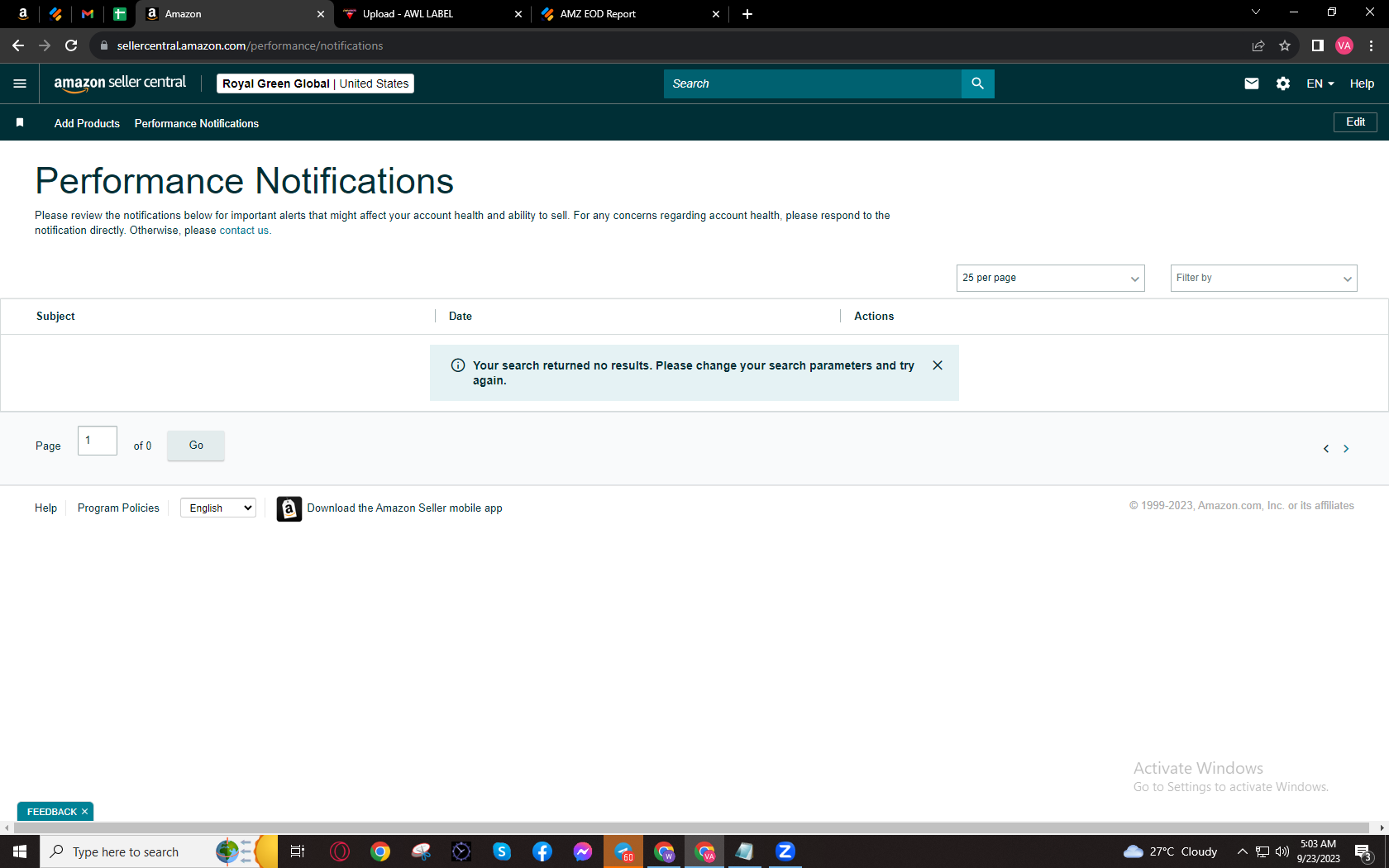1389x868 pixels.
Task: Click the Date column header
Action: point(461,316)
